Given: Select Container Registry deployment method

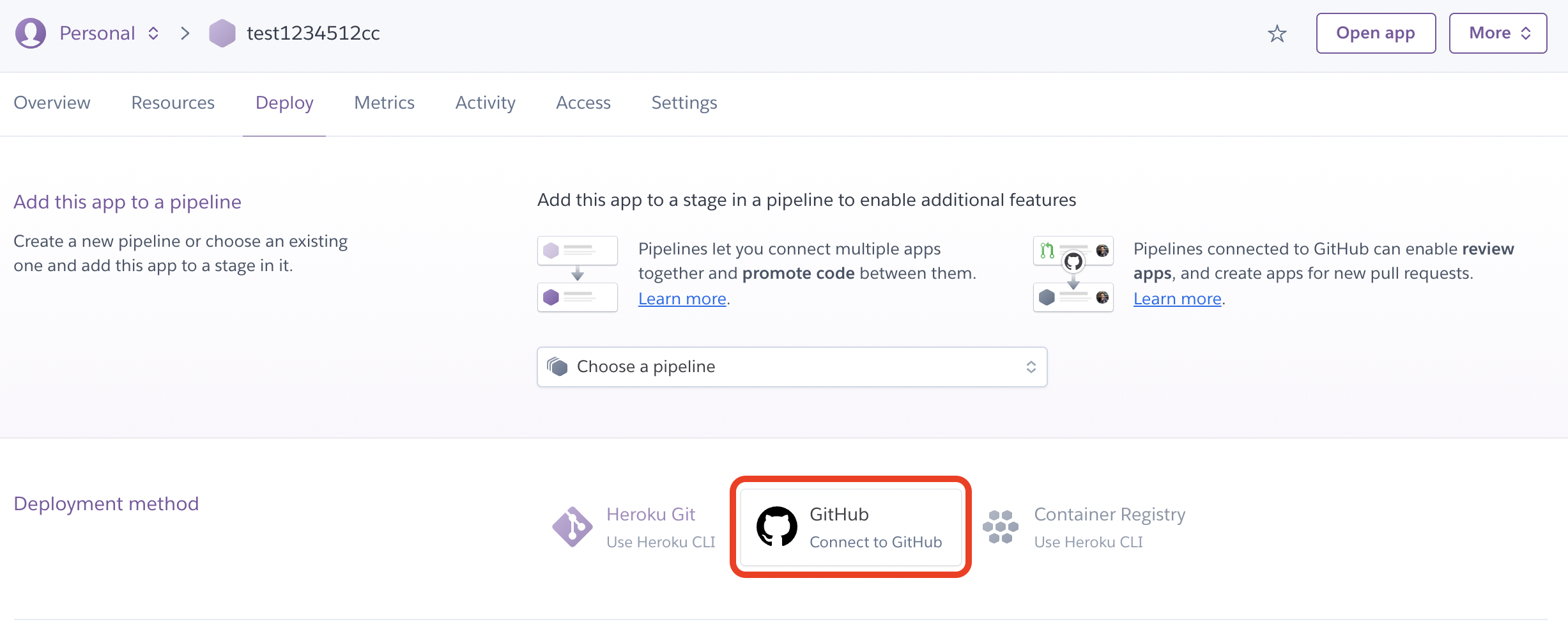Looking at the screenshot, I should click(x=1109, y=527).
